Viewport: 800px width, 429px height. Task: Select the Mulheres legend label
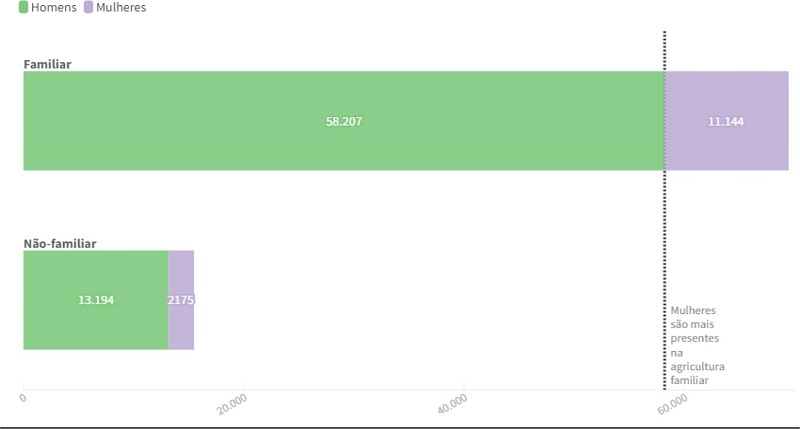point(121,7)
